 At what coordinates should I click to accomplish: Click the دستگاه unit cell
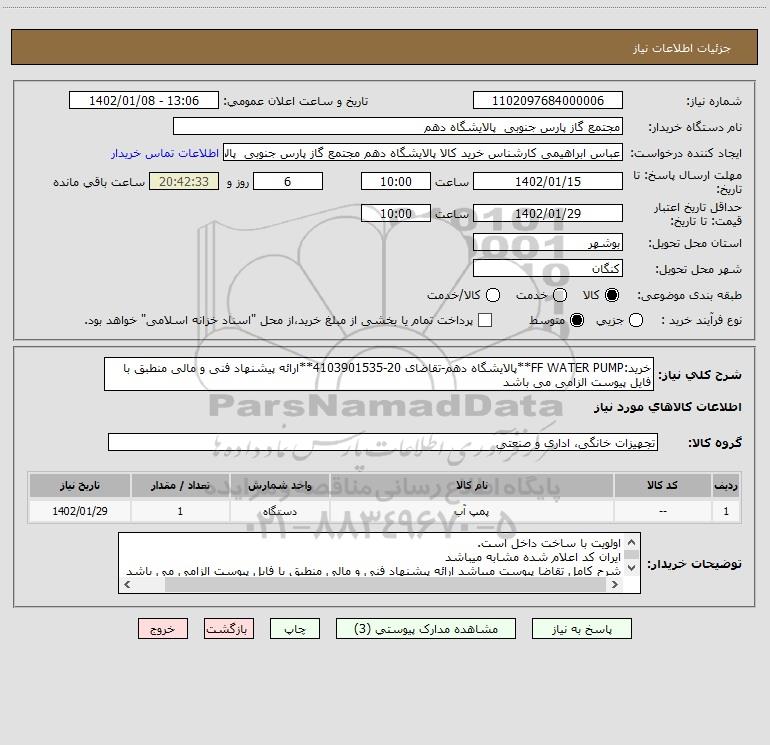pos(279,511)
